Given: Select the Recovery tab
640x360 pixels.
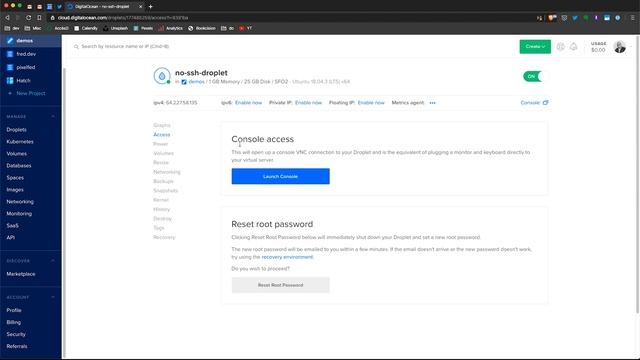Looking at the screenshot, I should [164, 237].
